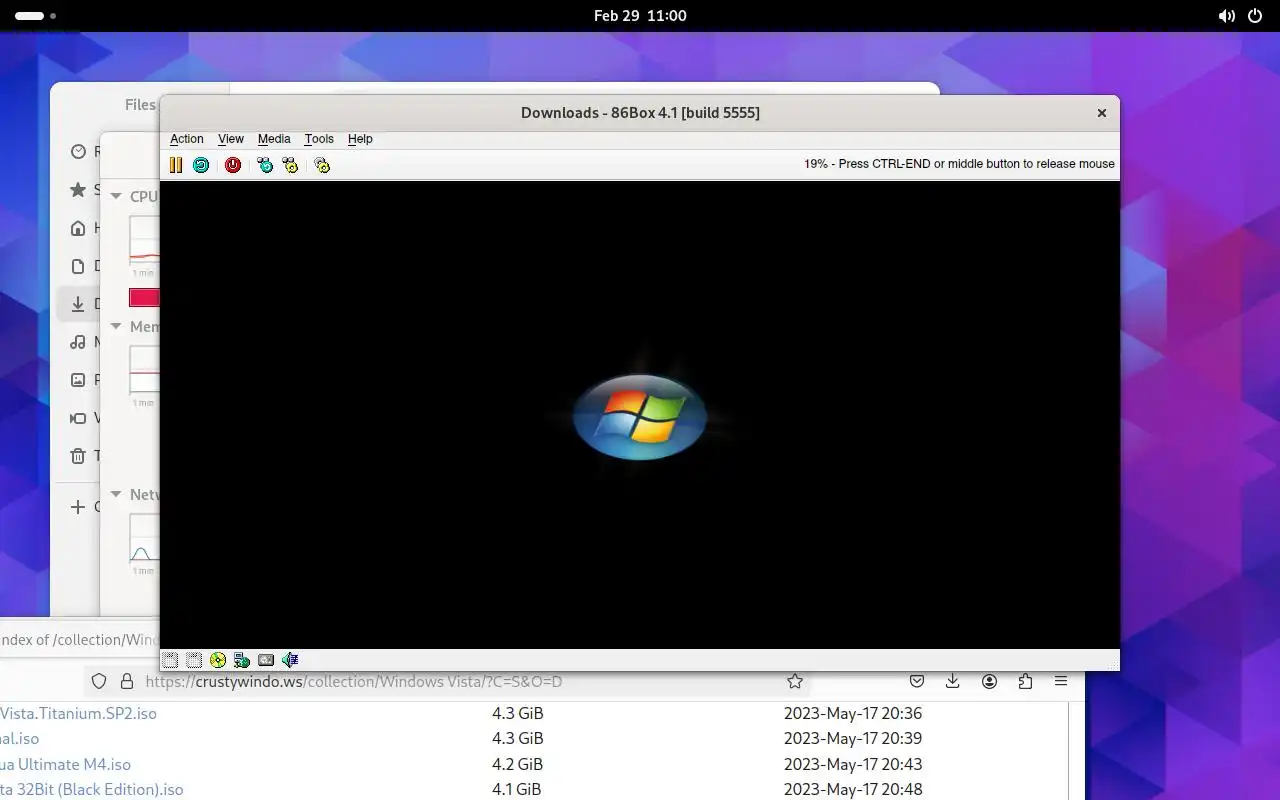This screenshot has height=800, width=1280.
Task: Click the 'Index of /collection' Firefox tab
Action: click(x=80, y=640)
